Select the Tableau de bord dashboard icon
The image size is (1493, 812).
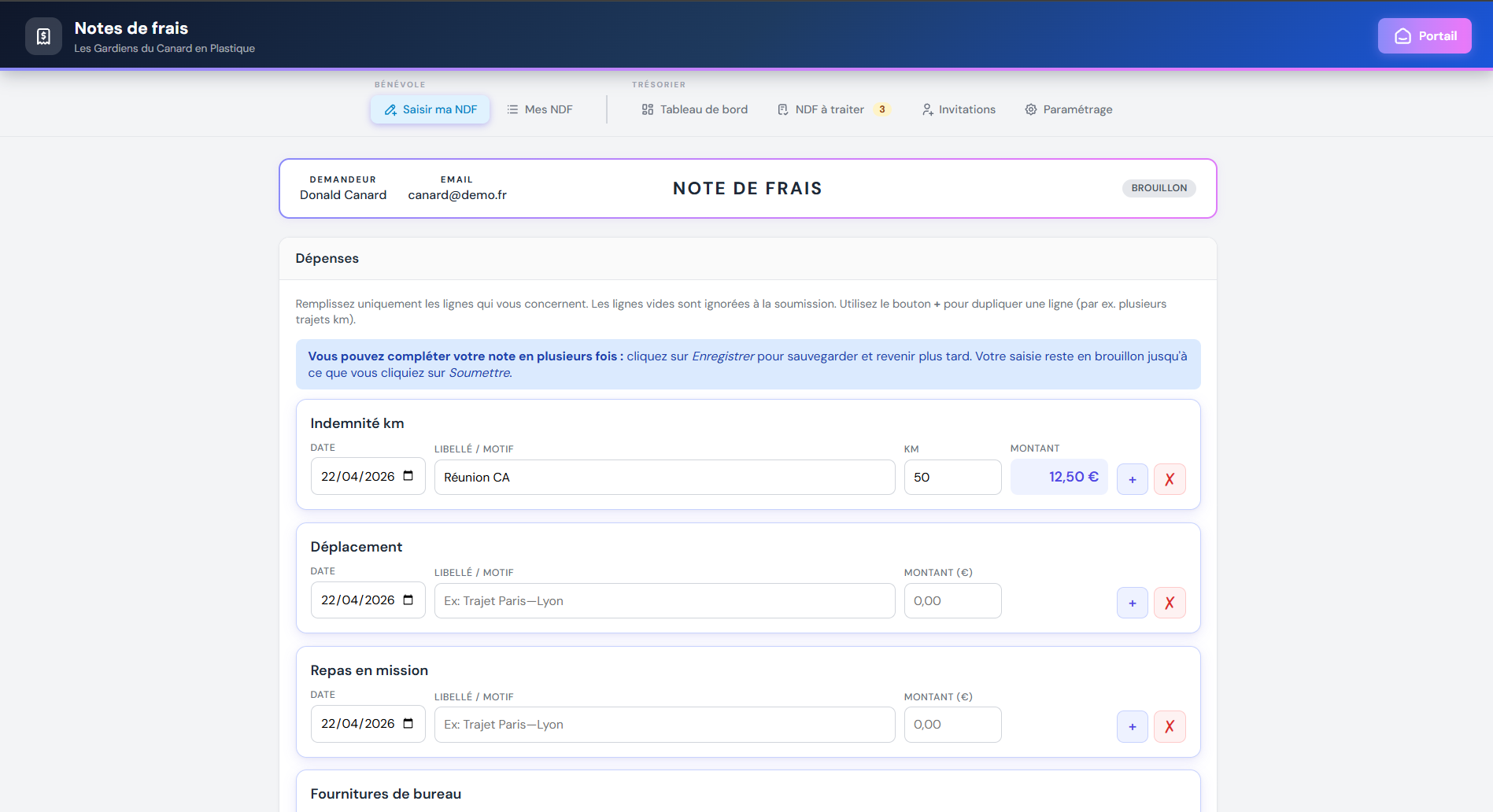pyautogui.click(x=647, y=109)
